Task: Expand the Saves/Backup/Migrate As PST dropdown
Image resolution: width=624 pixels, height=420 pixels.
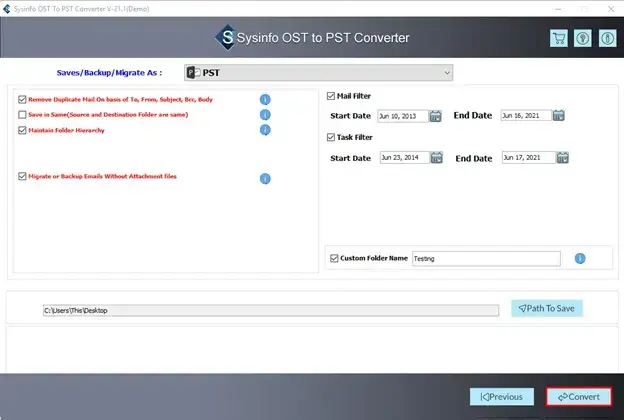Action: point(318,73)
